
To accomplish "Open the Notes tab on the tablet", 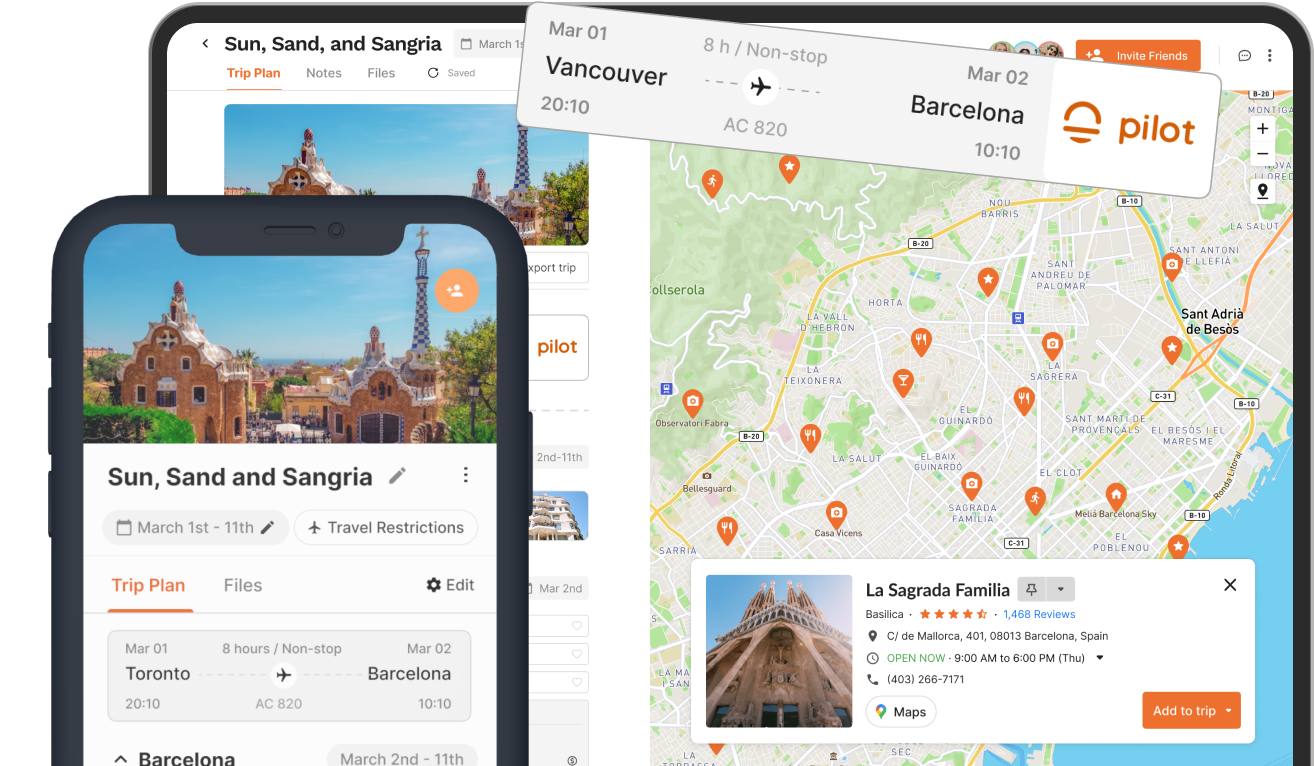I will [x=324, y=73].
